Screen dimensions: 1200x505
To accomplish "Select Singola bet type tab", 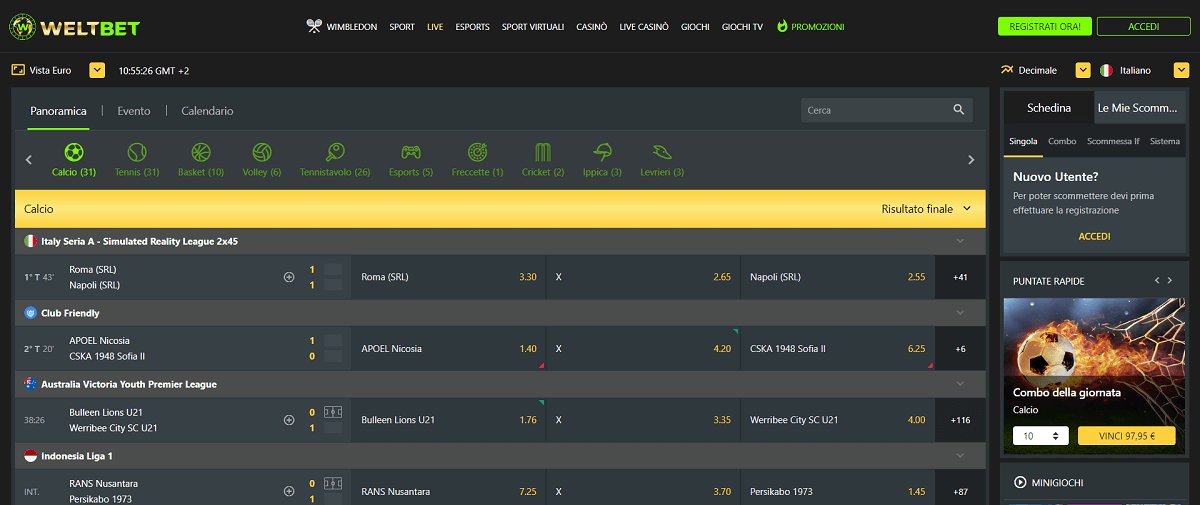I will [1023, 142].
